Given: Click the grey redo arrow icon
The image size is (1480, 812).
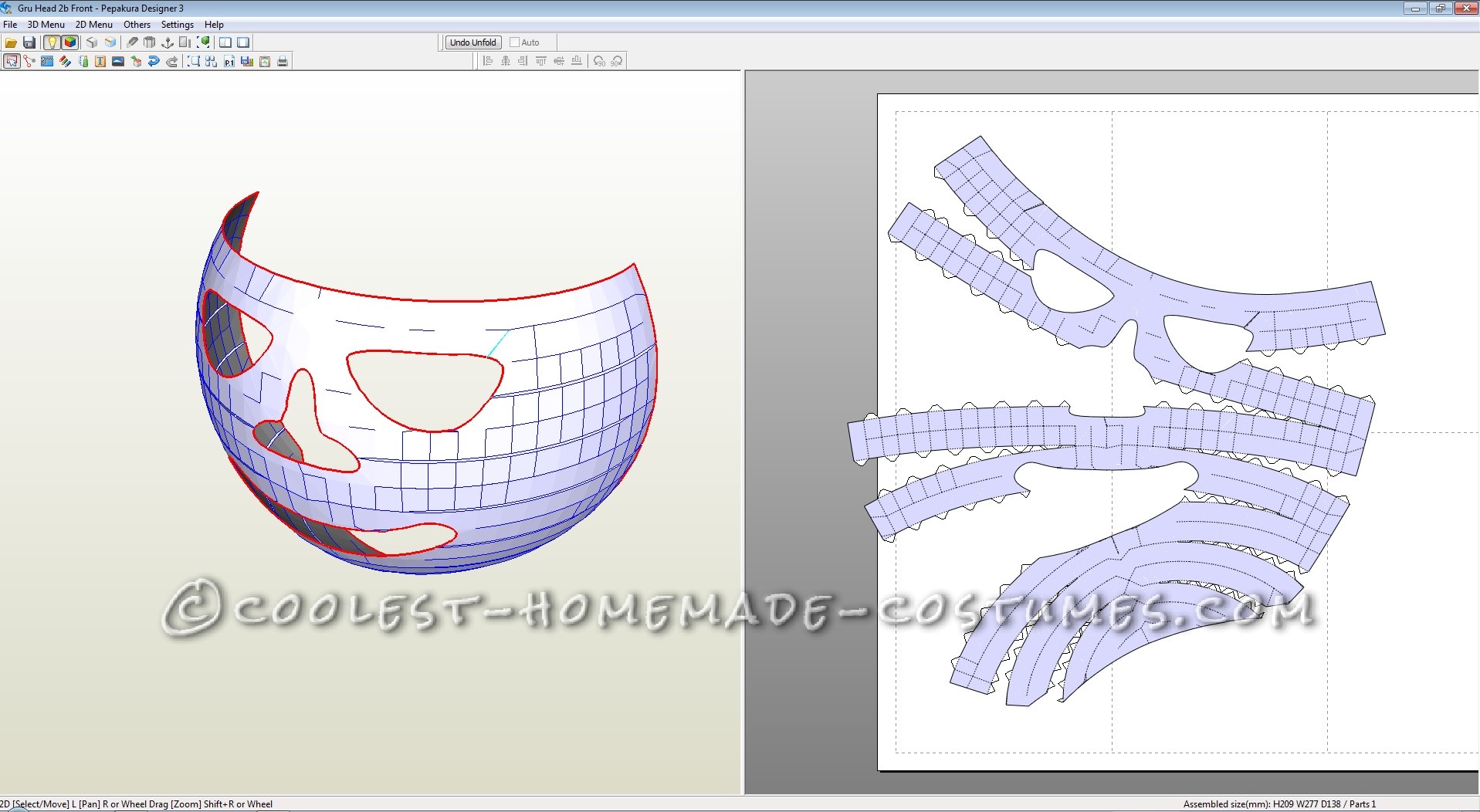Looking at the screenshot, I should pos(171,61).
